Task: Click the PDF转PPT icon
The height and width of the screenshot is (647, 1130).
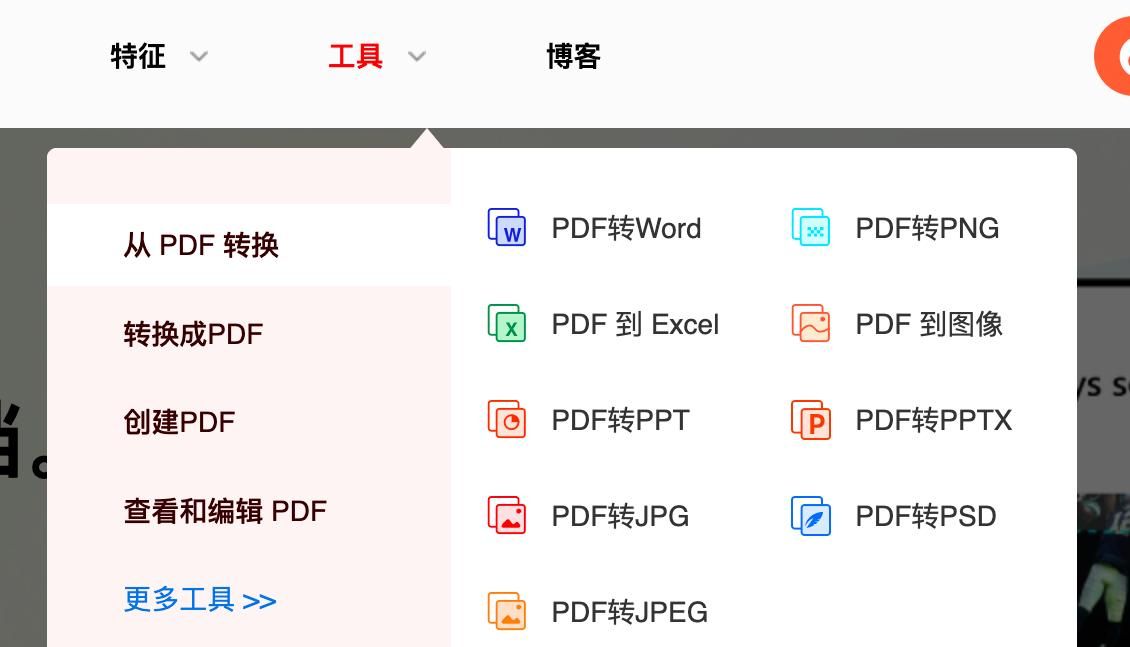Action: [x=505, y=420]
